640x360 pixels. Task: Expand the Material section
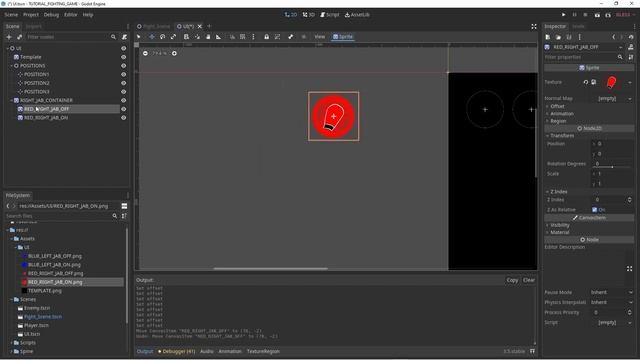coord(559,232)
